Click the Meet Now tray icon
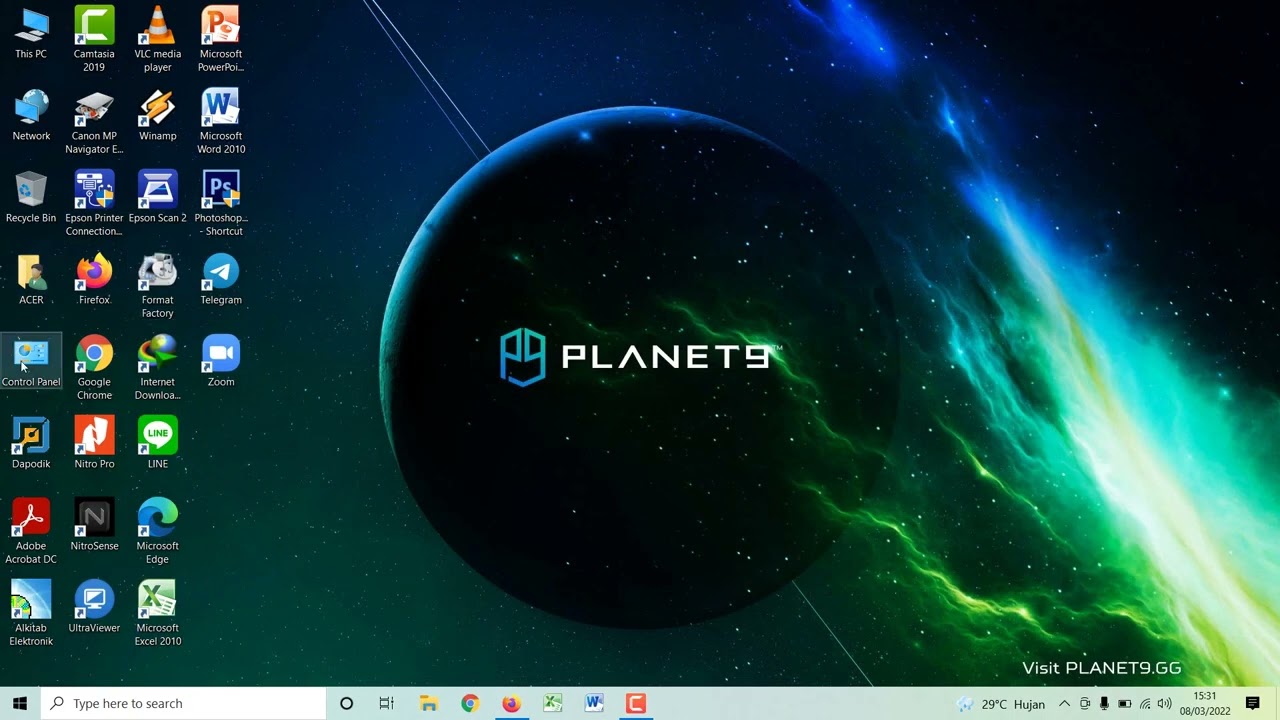 pos(1085,704)
